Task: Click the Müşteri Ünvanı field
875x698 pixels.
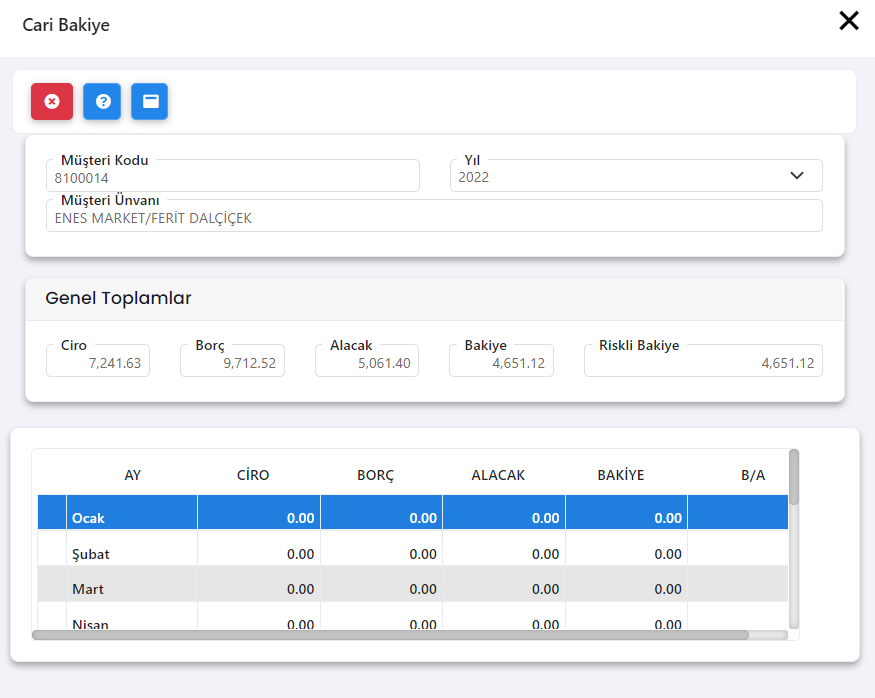Action: [x=434, y=217]
